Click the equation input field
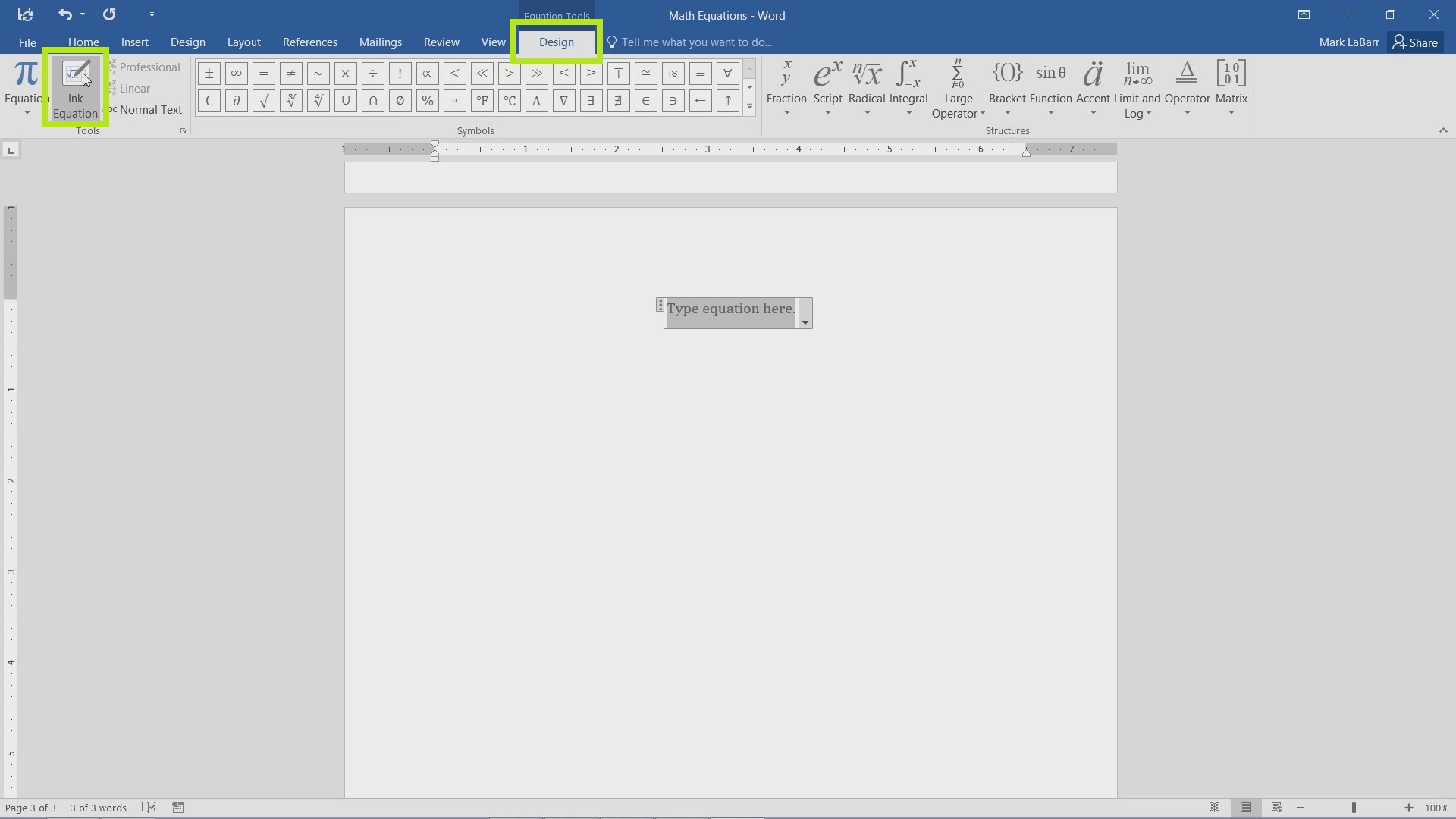Screen dimensions: 1456x819 click(x=730, y=308)
